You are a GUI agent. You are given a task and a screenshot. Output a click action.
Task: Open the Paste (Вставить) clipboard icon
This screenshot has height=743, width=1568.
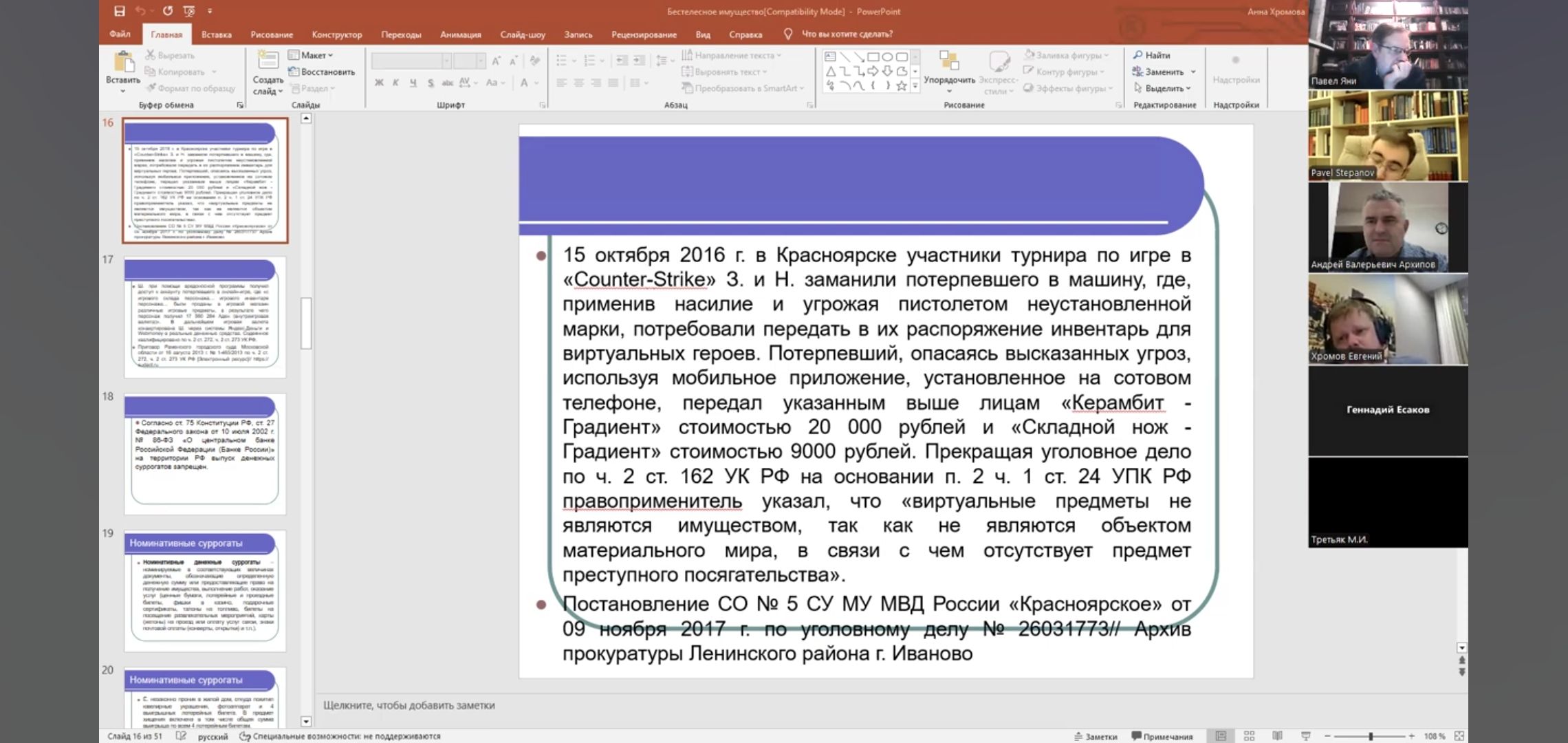click(x=123, y=63)
